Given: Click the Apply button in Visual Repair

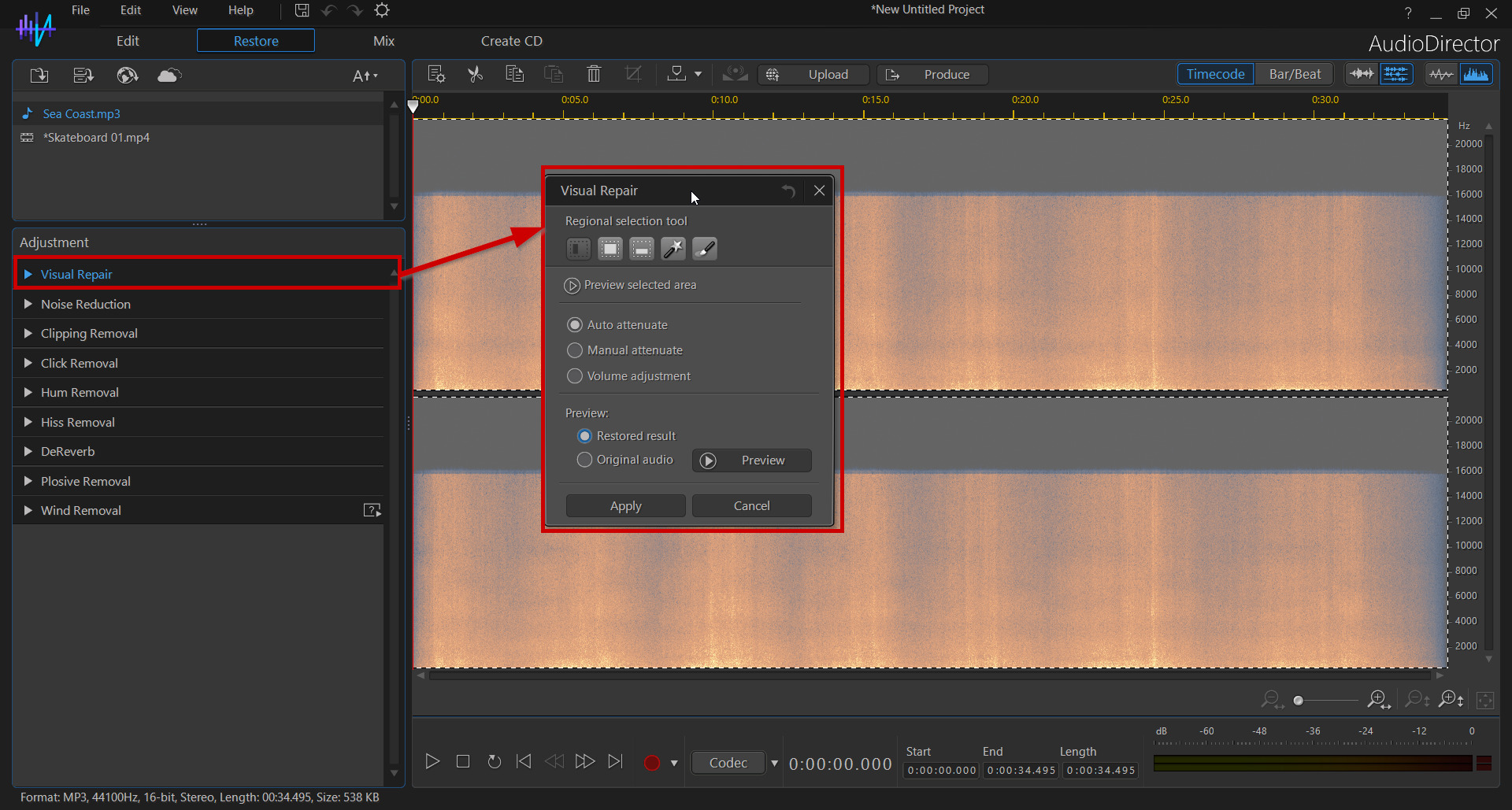Looking at the screenshot, I should (x=625, y=506).
